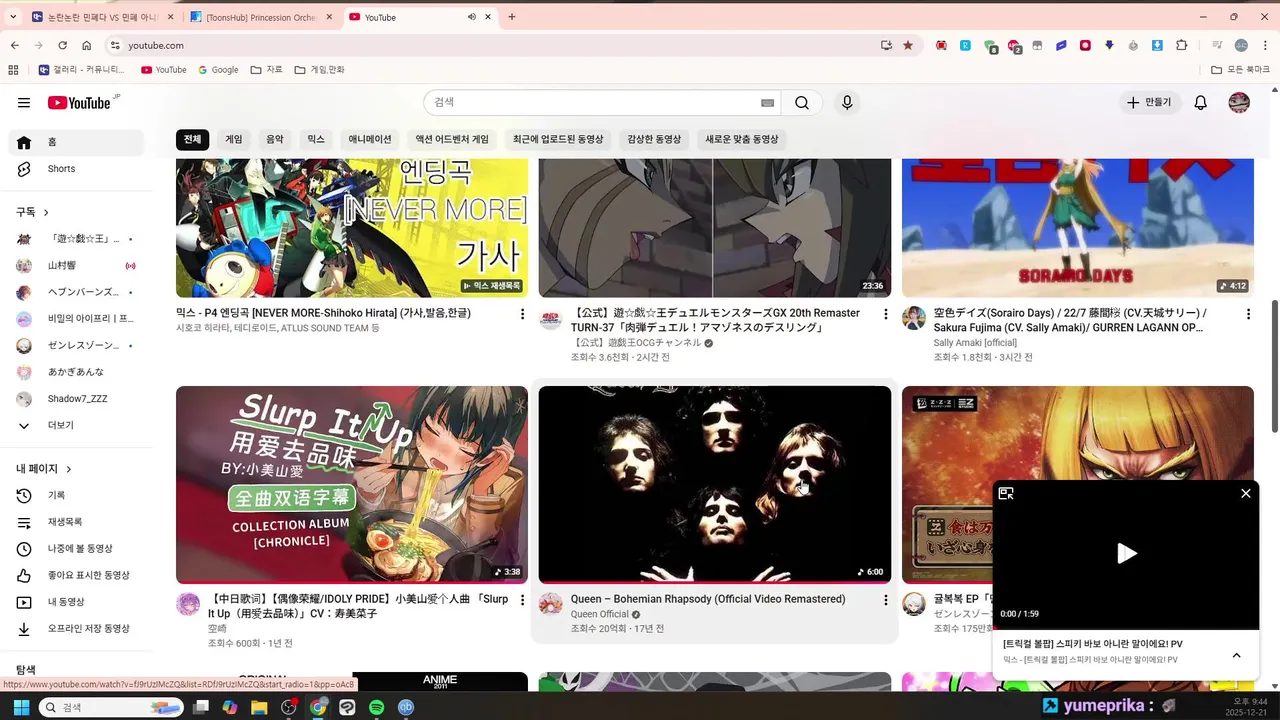Image resolution: width=1280 pixels, height=720 pixels.
Task: Play the miniplayer video
Action: pos(1126,553)
